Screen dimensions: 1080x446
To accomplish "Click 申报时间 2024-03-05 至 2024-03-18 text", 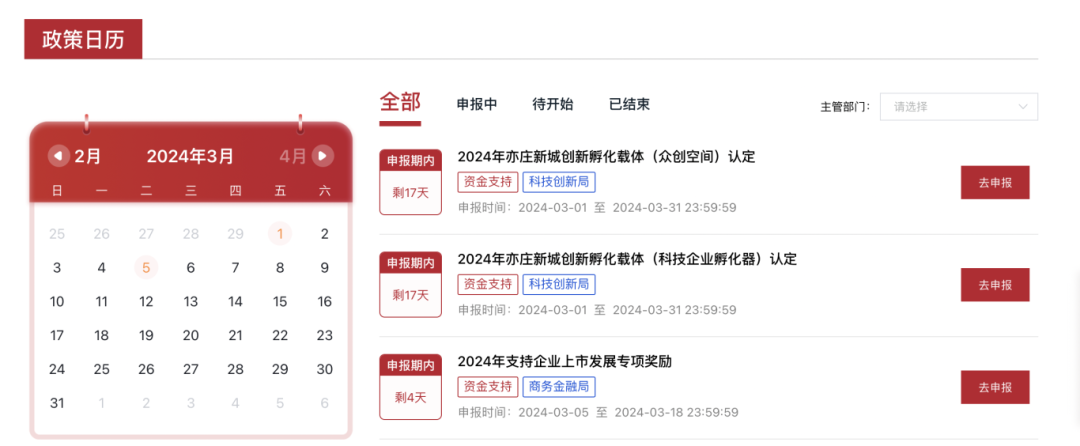I will [x=598, y=412].
